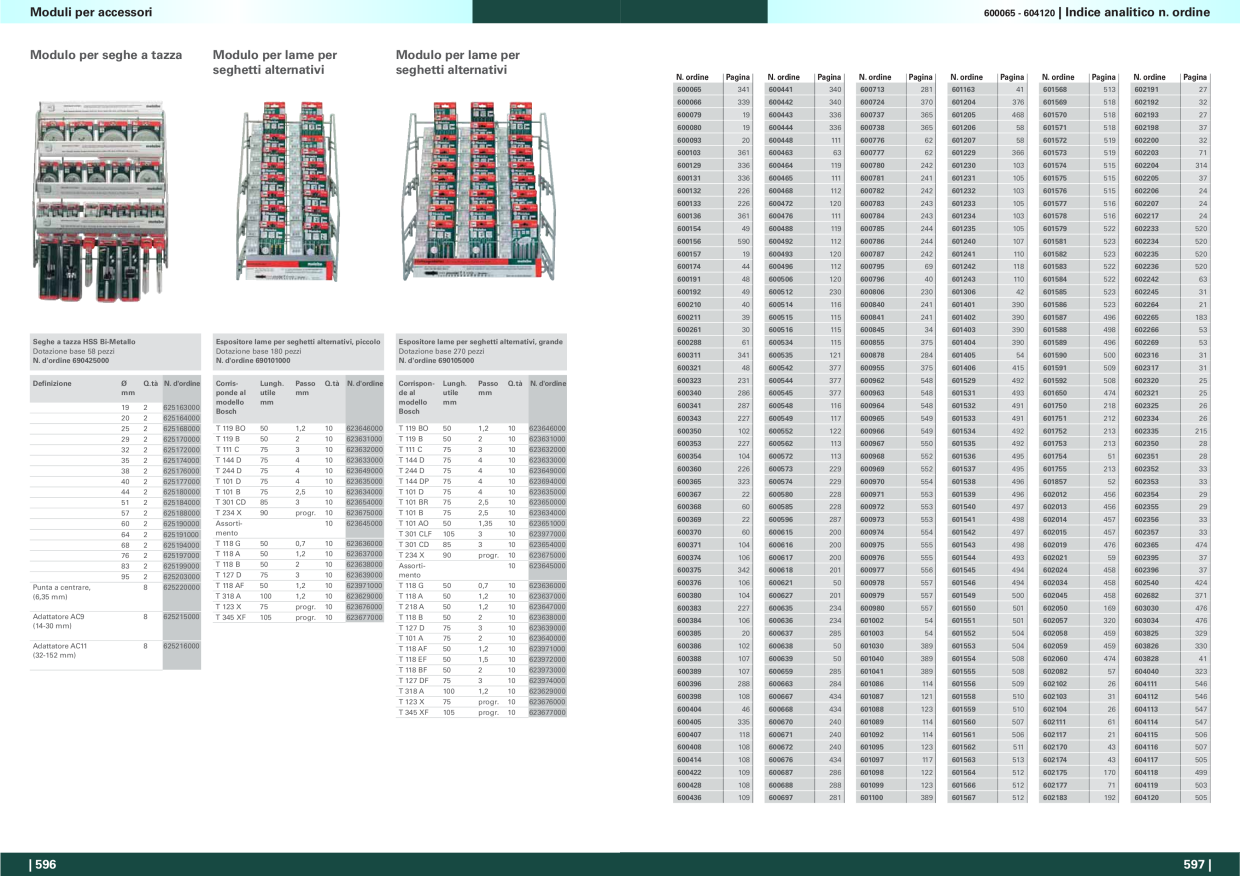Click index entry 600436
The height and width of the screenshot is (876, 1240).
(689, 797)
